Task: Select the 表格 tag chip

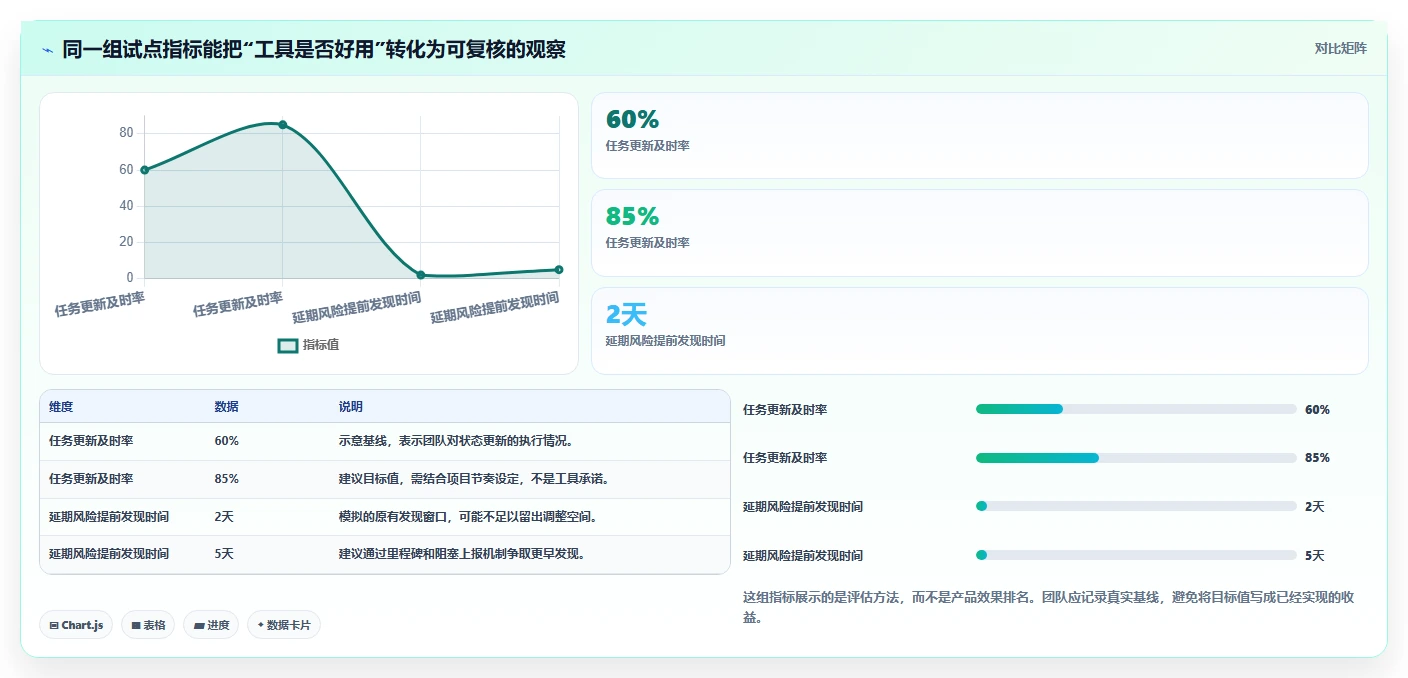Action: tap(148, 625)
